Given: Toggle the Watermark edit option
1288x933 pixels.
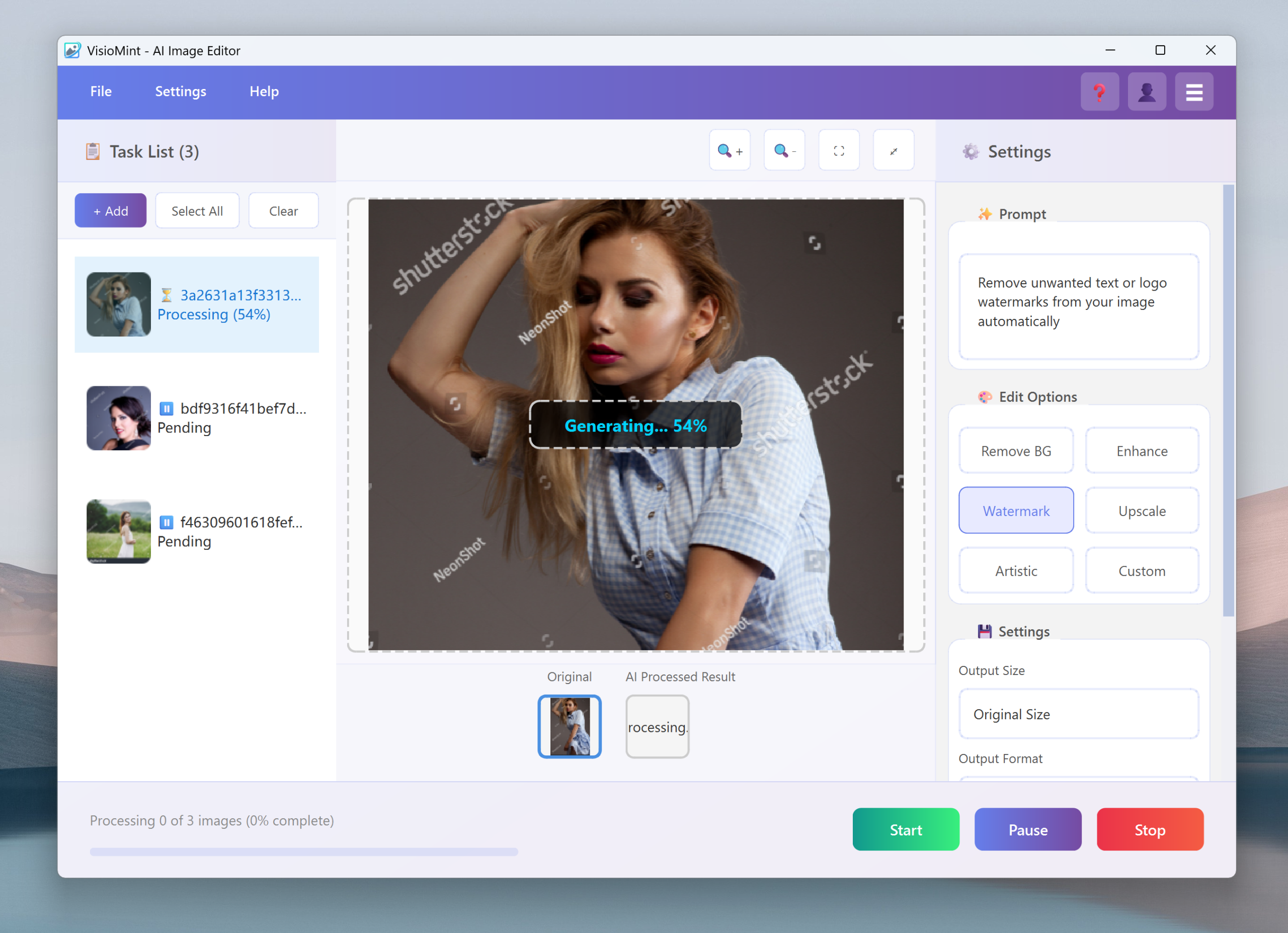Looking at the screenshot, I should point(1015,511).
